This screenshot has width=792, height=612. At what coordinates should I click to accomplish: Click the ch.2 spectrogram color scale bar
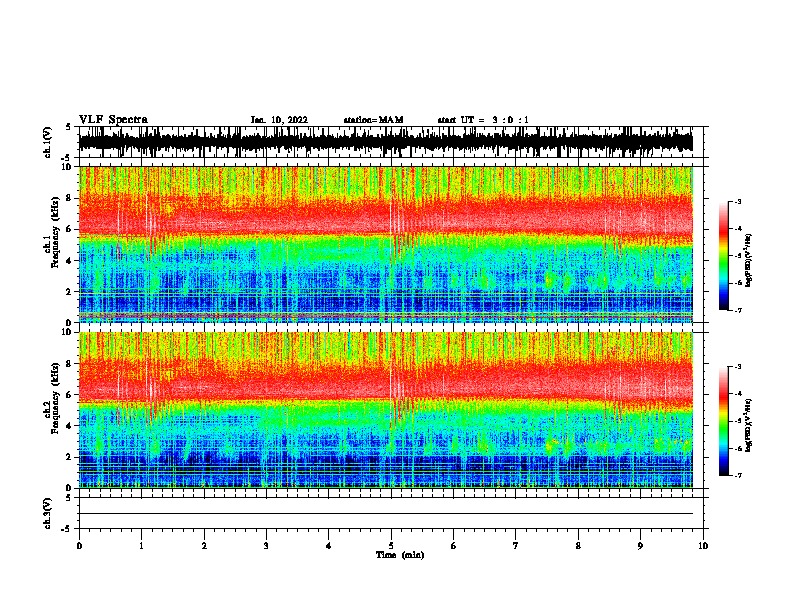click(723, 421)
